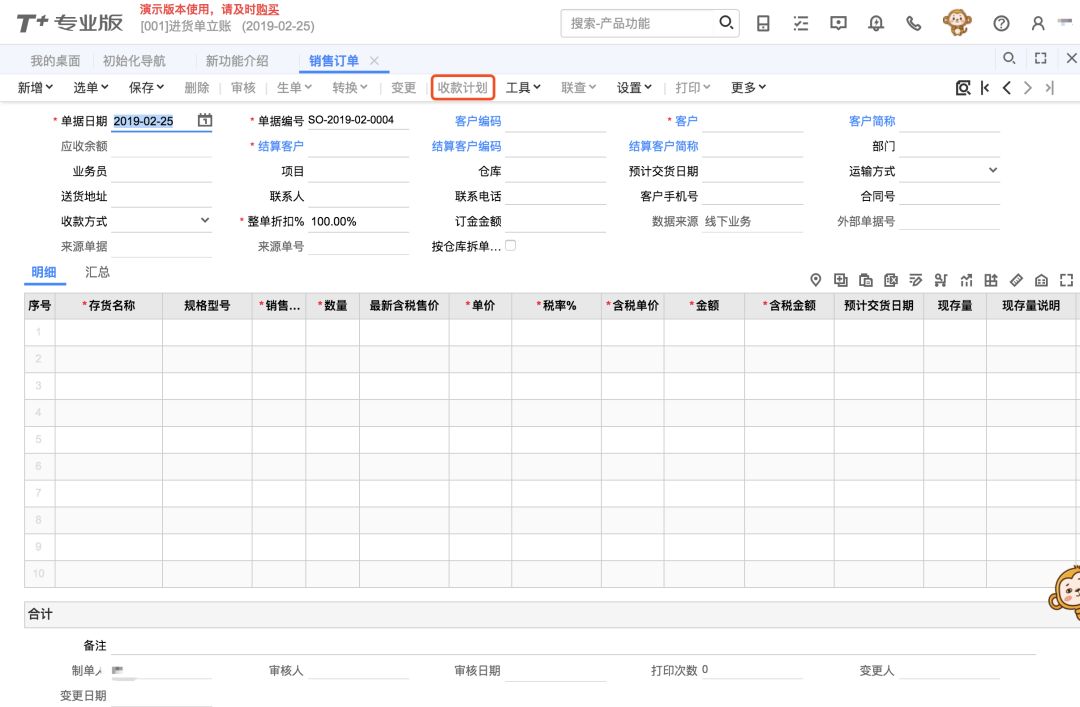This screenshot has width=1080, height=707.
Task: Switch to 我的桌面 tab
Action: pos(55,61)
